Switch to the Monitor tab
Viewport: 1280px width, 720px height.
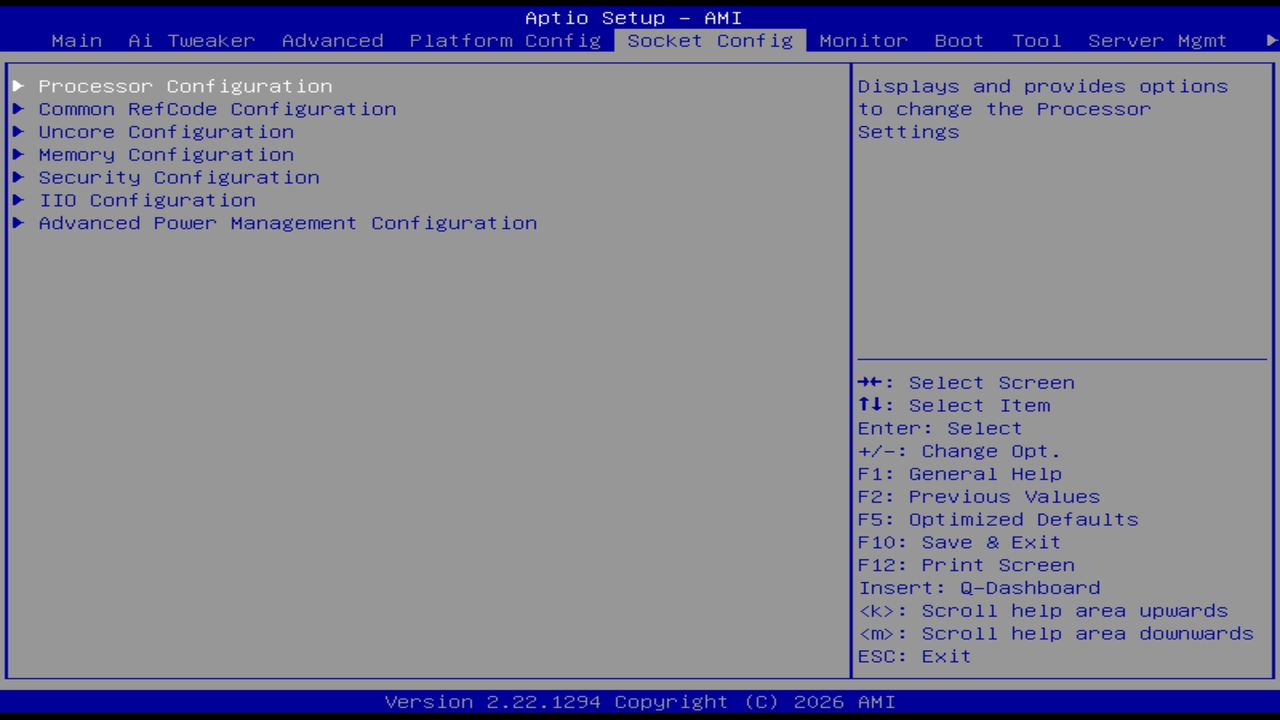[x=863, y=41]
